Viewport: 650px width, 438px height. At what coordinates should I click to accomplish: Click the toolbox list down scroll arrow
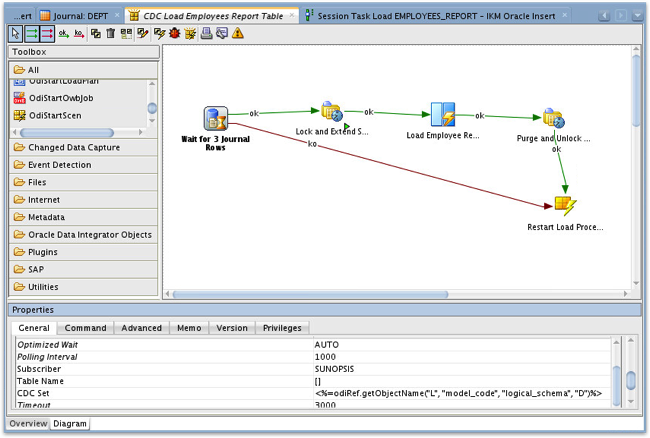coord(152,121)
